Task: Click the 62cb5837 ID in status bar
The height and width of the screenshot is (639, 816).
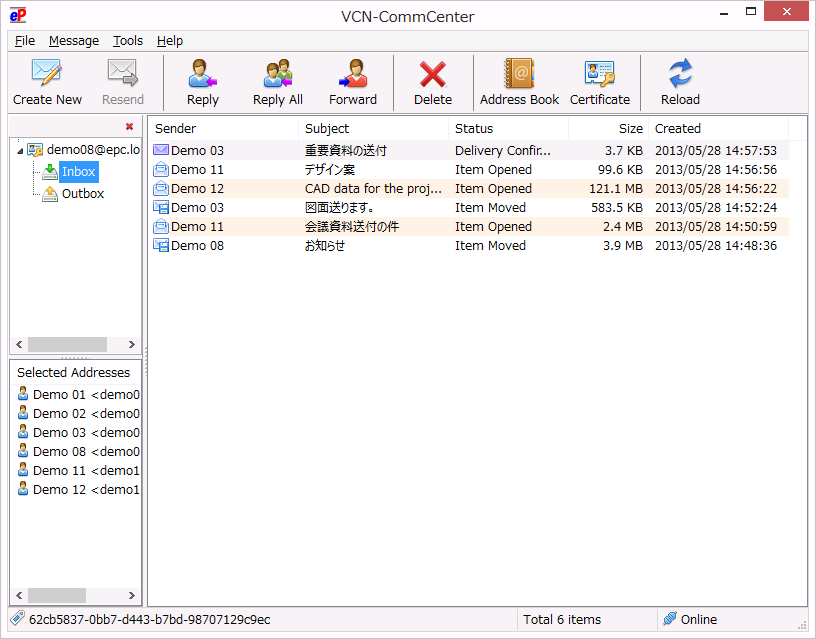Action: (149, 619)
